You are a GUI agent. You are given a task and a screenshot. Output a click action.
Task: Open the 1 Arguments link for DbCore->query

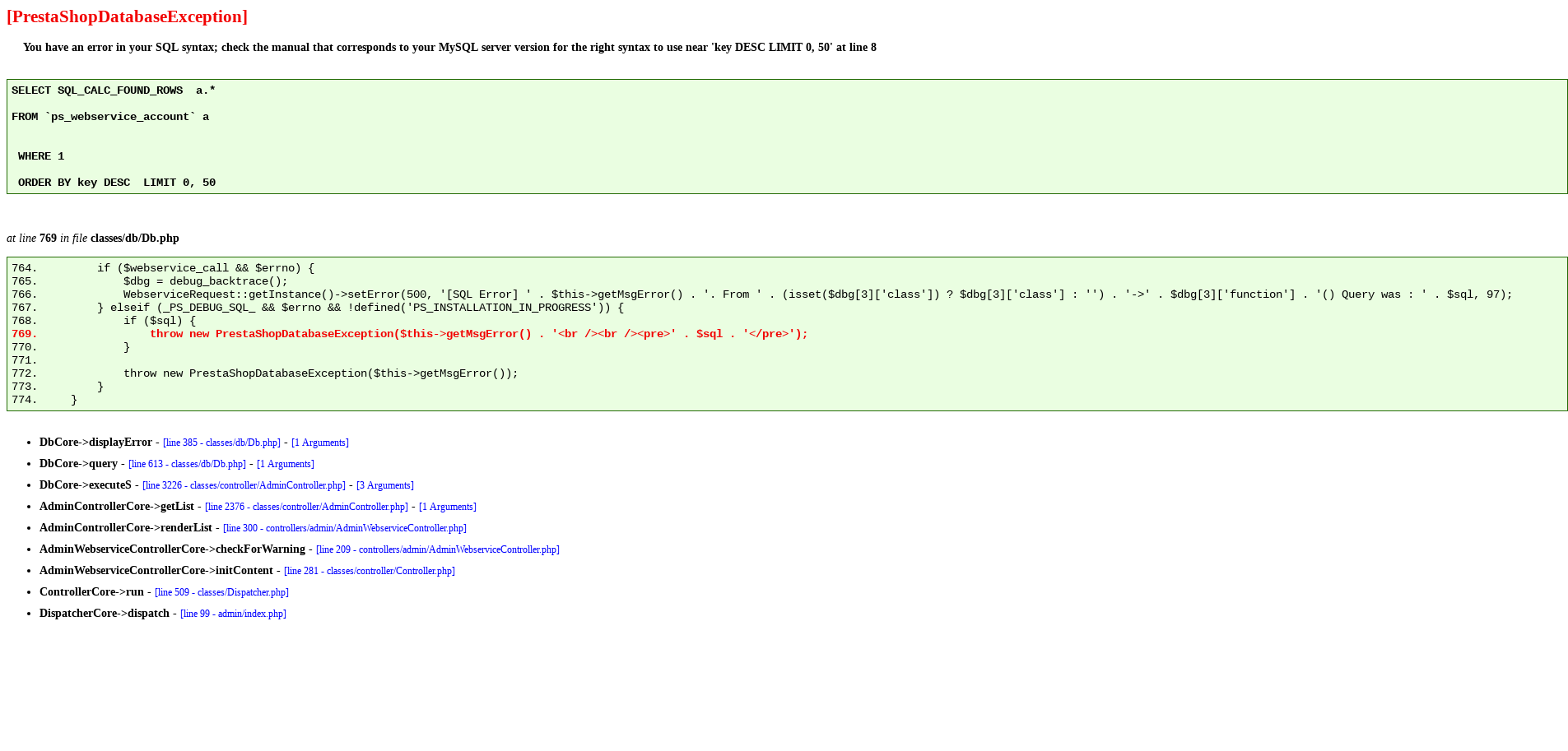(285, 463)
